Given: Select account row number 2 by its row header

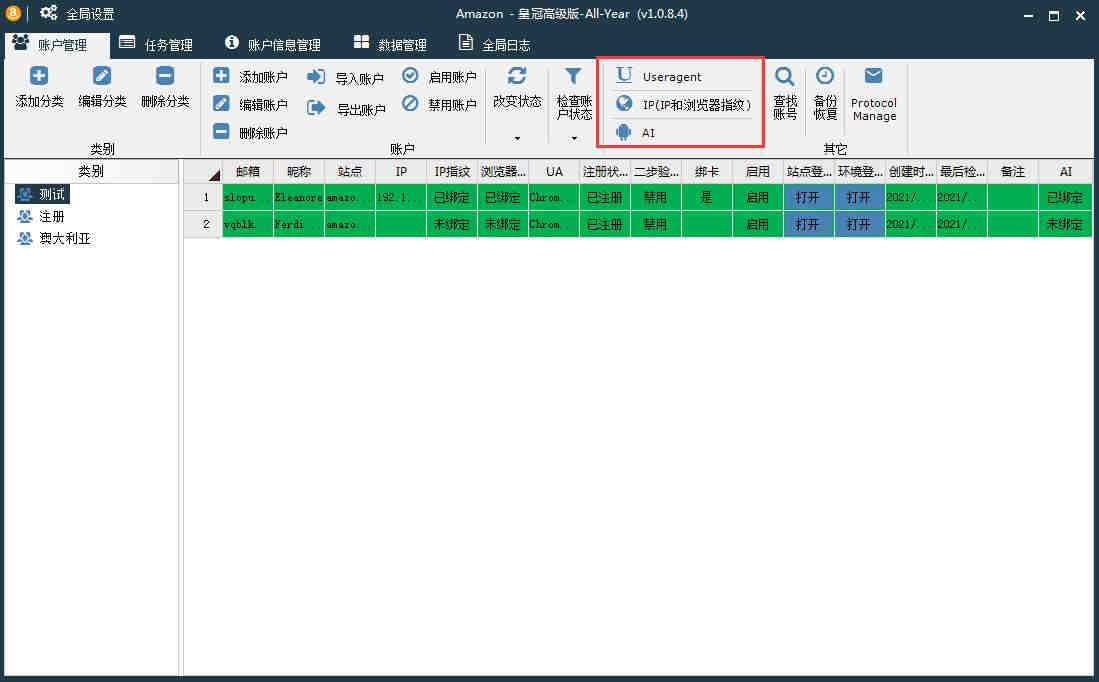Looking at the screenshot, I should coord(203,224).
